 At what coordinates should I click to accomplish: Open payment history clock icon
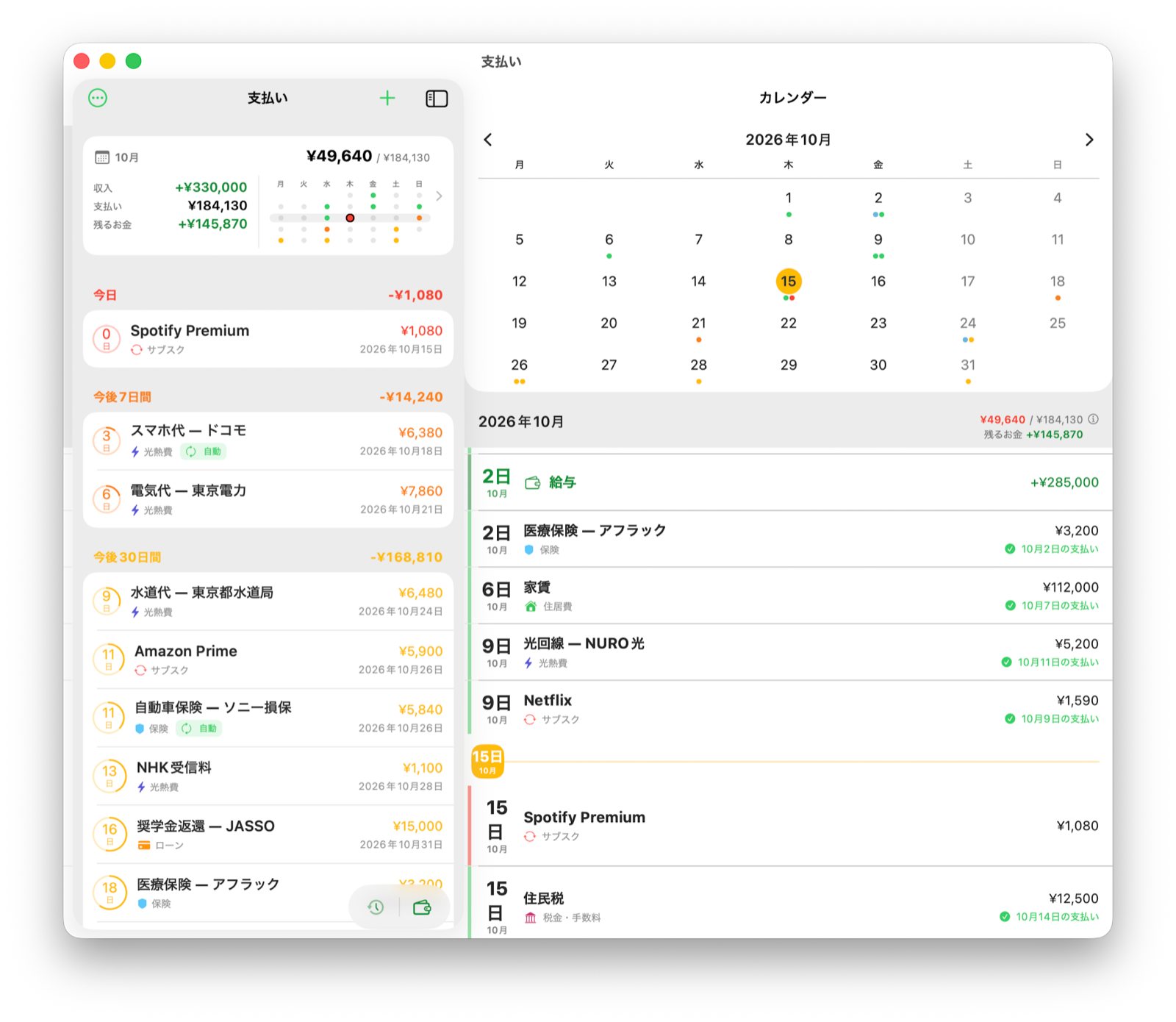coord(376,907)
